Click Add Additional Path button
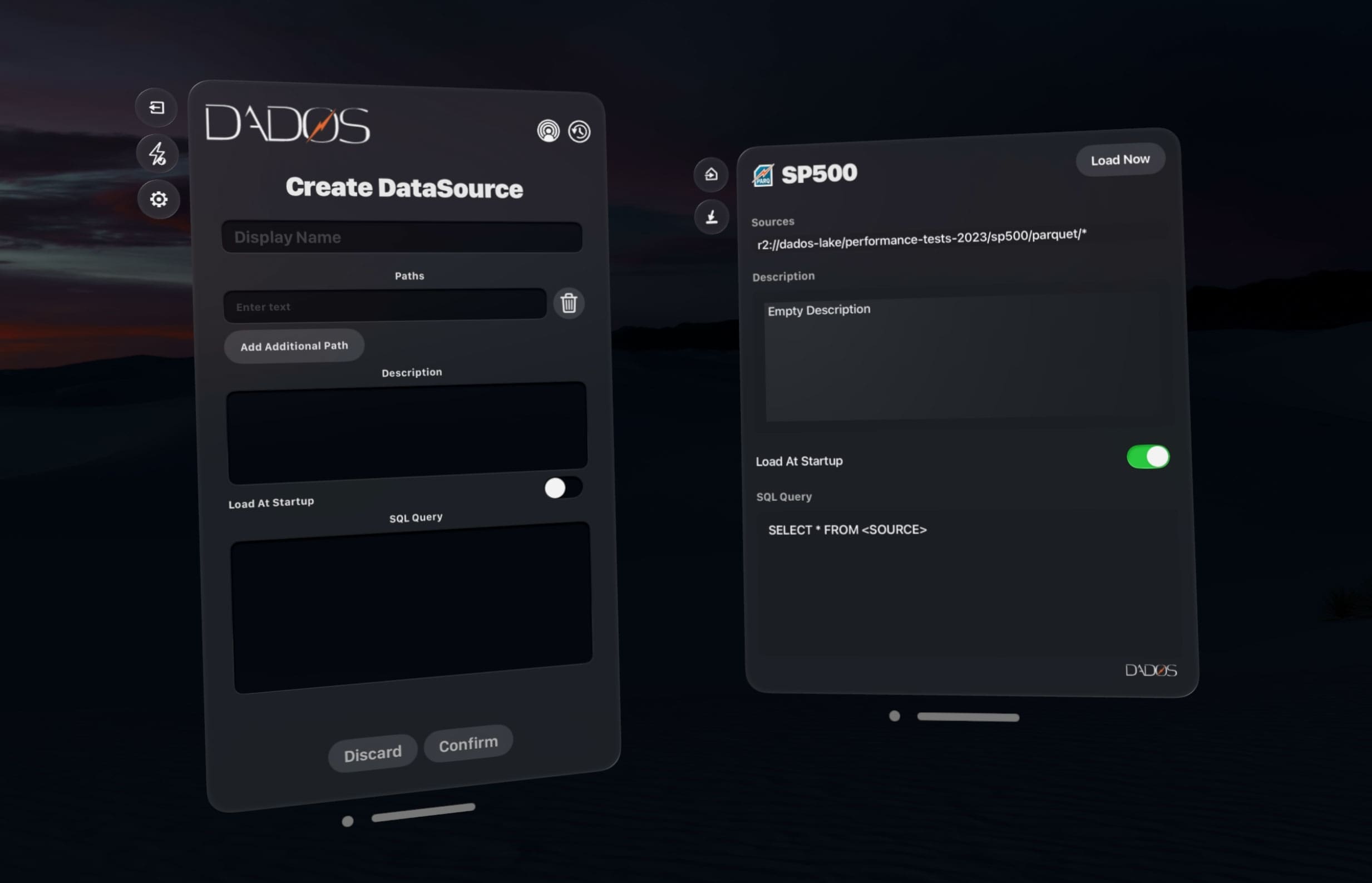The width and height of the screenshot is (1372, 883). [294, 346]
